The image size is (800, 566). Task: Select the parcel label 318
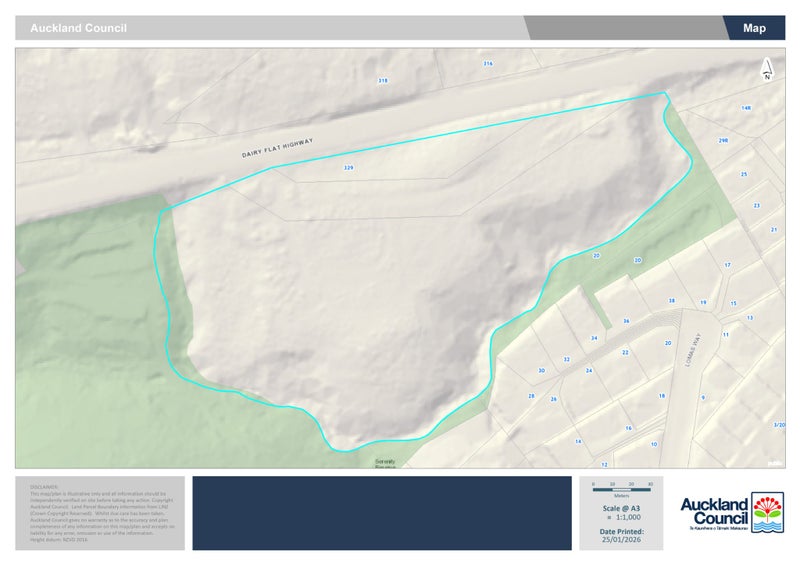click(382, 80)
